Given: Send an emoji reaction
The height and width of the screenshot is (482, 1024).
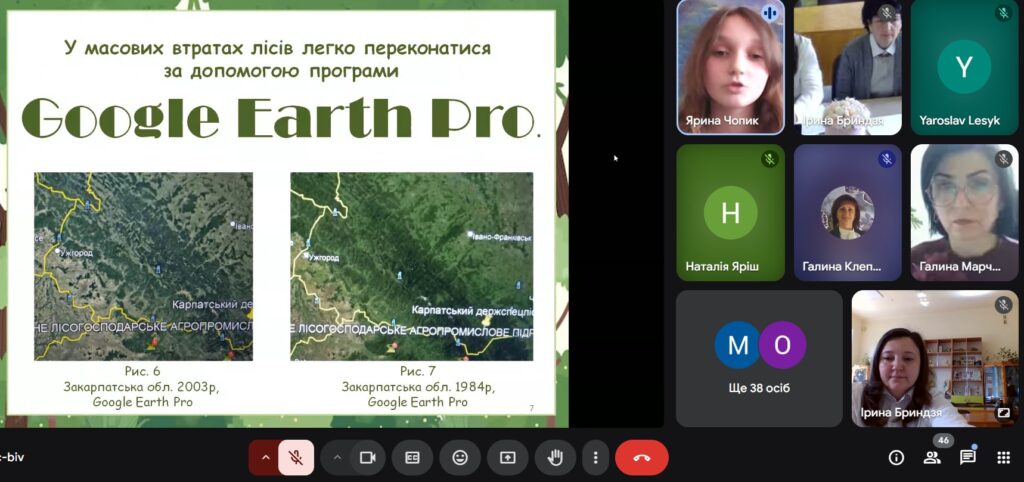Looking at the screenshot, I should point(460,457).
